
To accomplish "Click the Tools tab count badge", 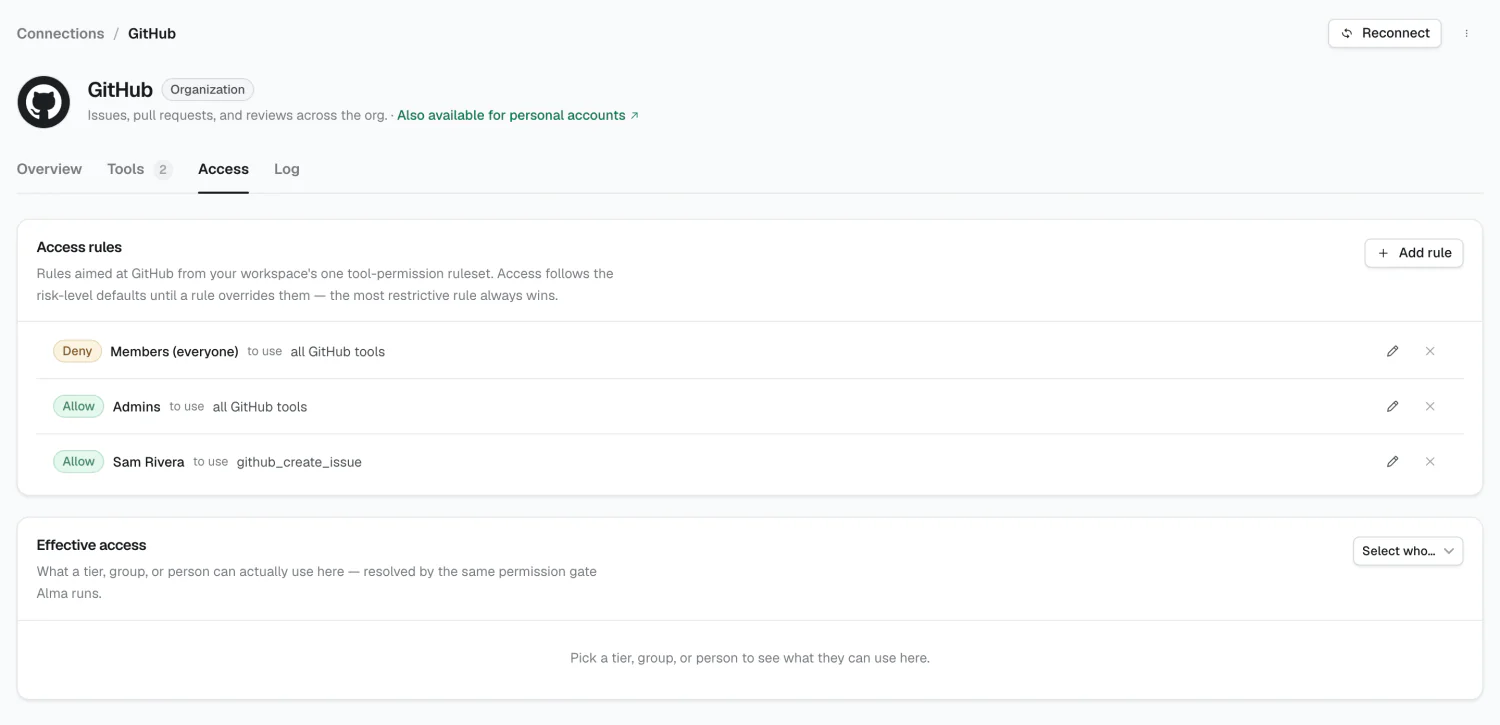I will [x=163, y=170].
